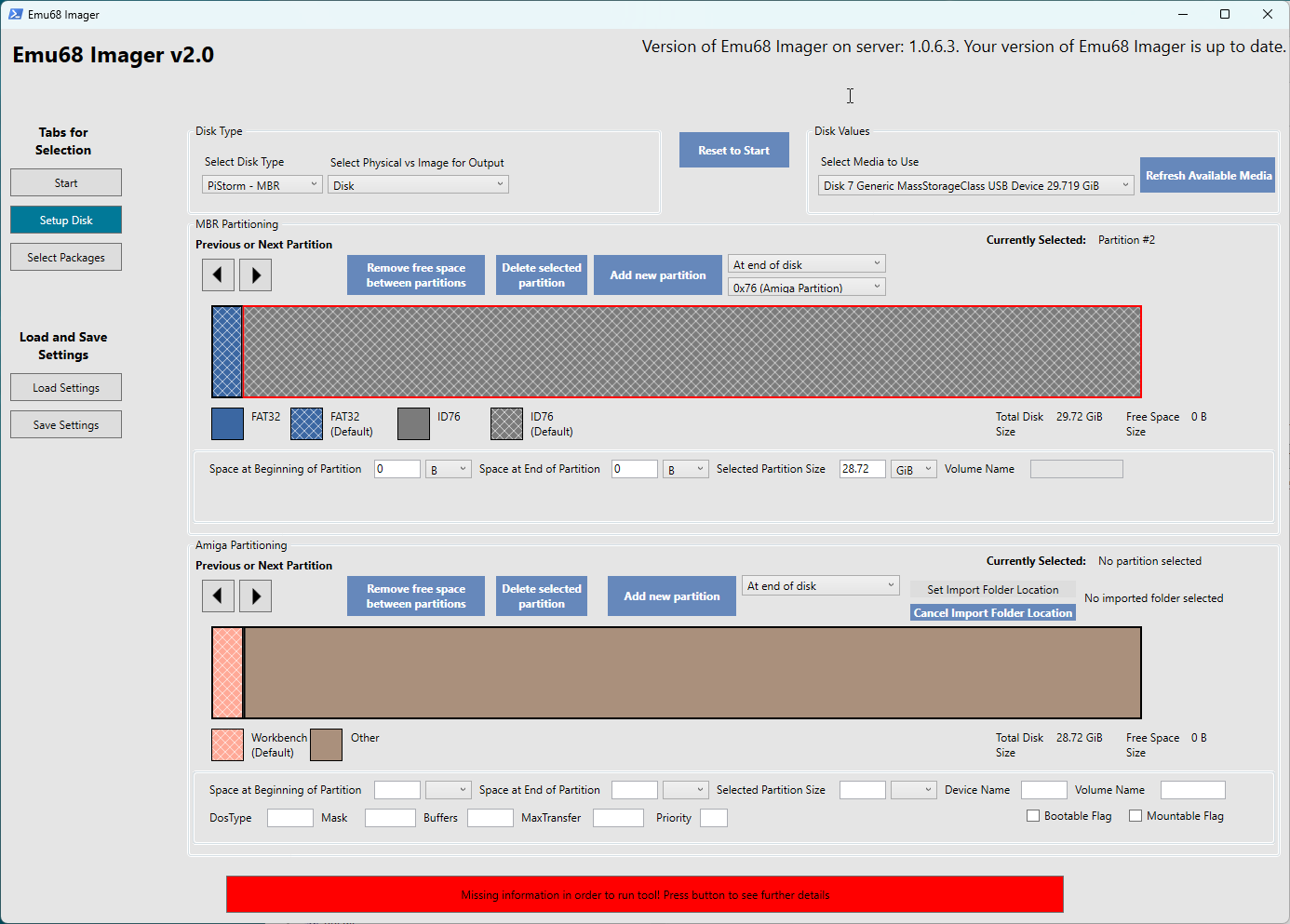Viewport: 1290px width, 924px height.
Task: Click next partition arrow in Amiga Partitioning
Action: point(256,596)
